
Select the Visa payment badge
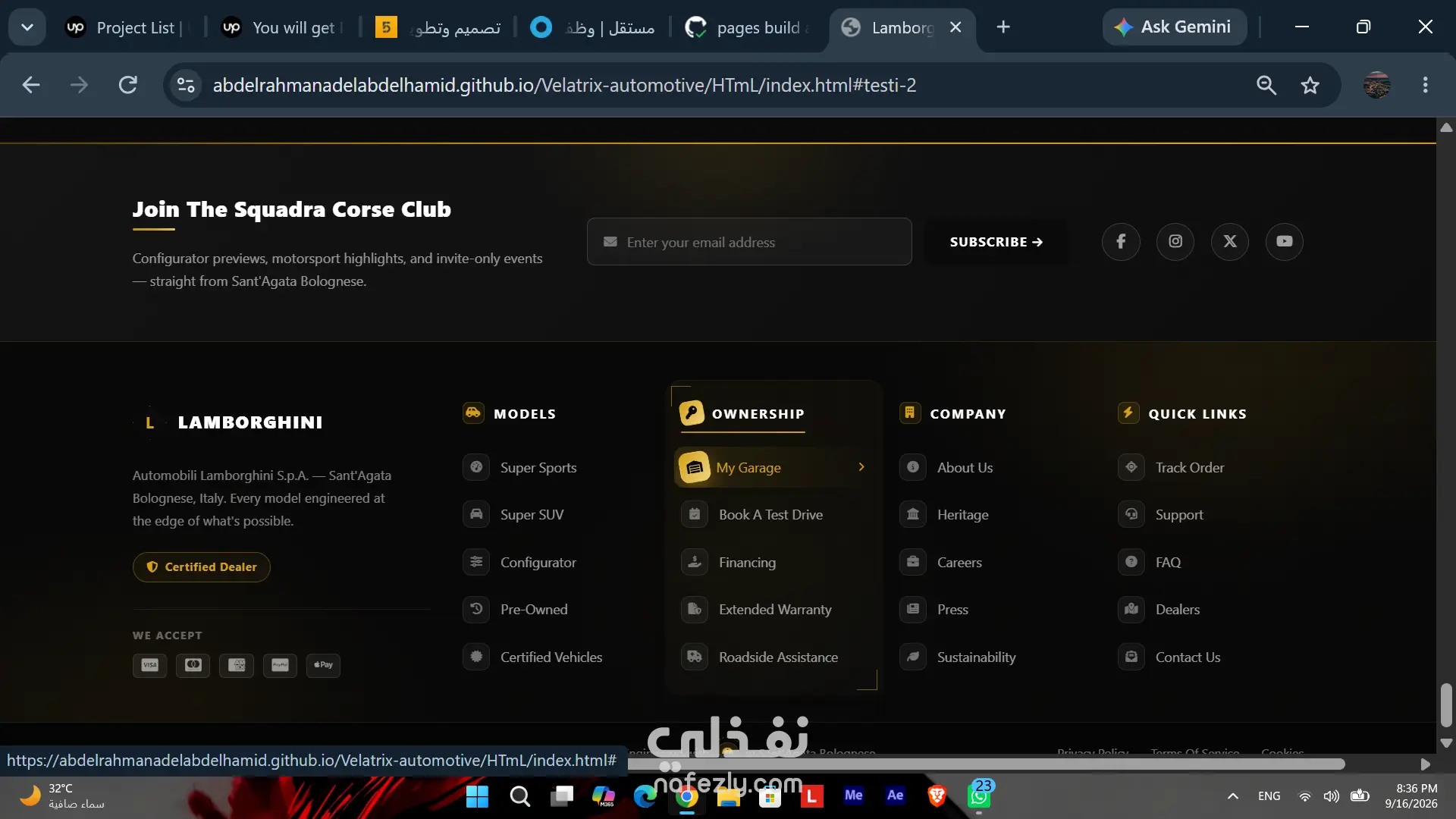point(149,665)
